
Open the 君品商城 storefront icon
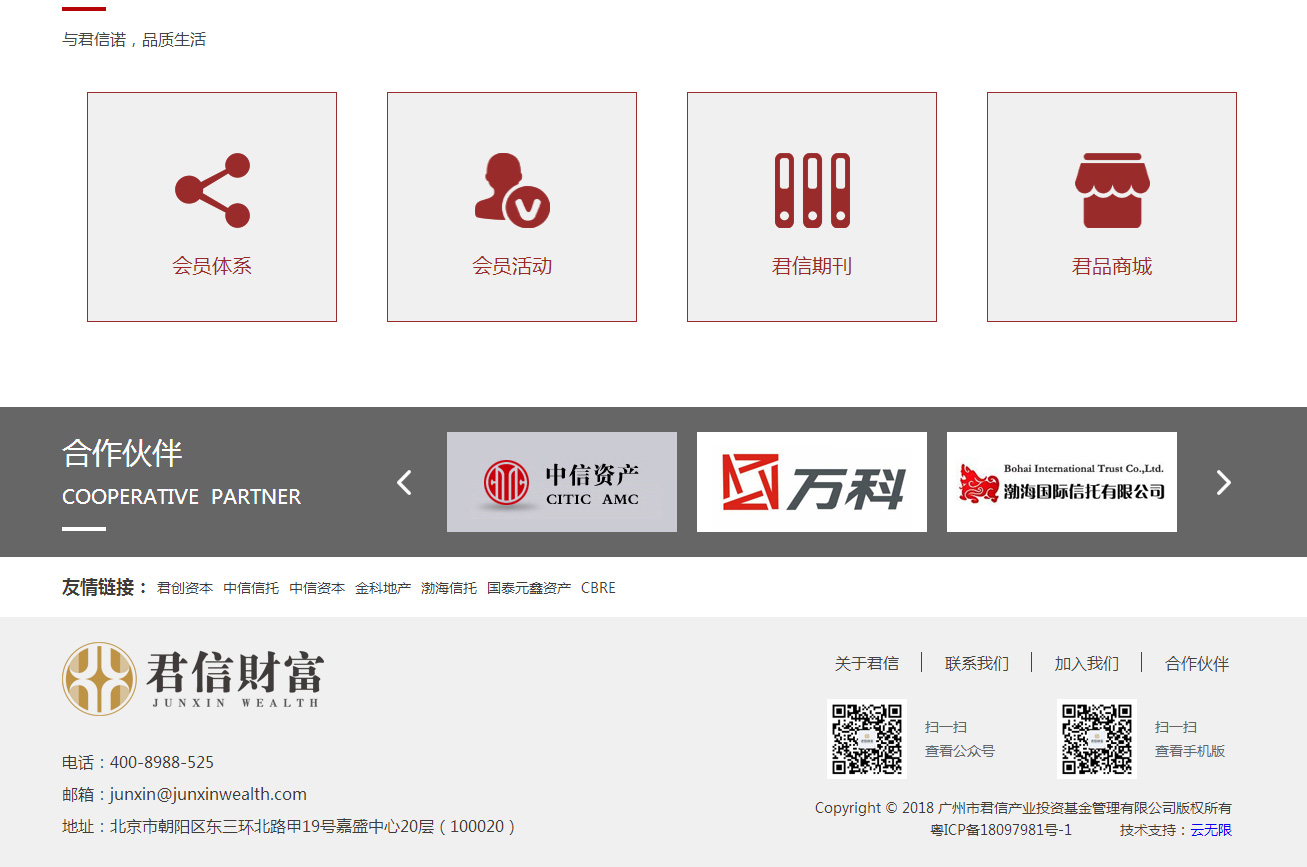pos(1112,190)
